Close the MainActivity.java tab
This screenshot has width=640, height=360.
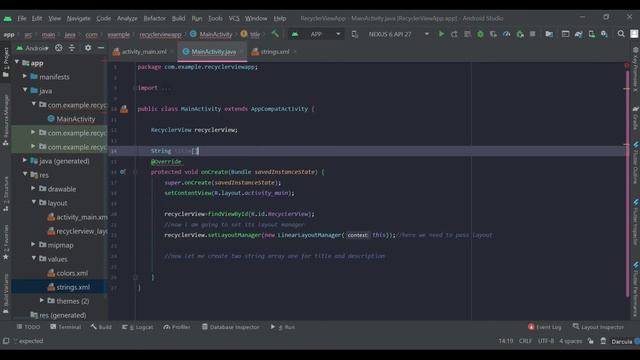click(x=242, y=52)
